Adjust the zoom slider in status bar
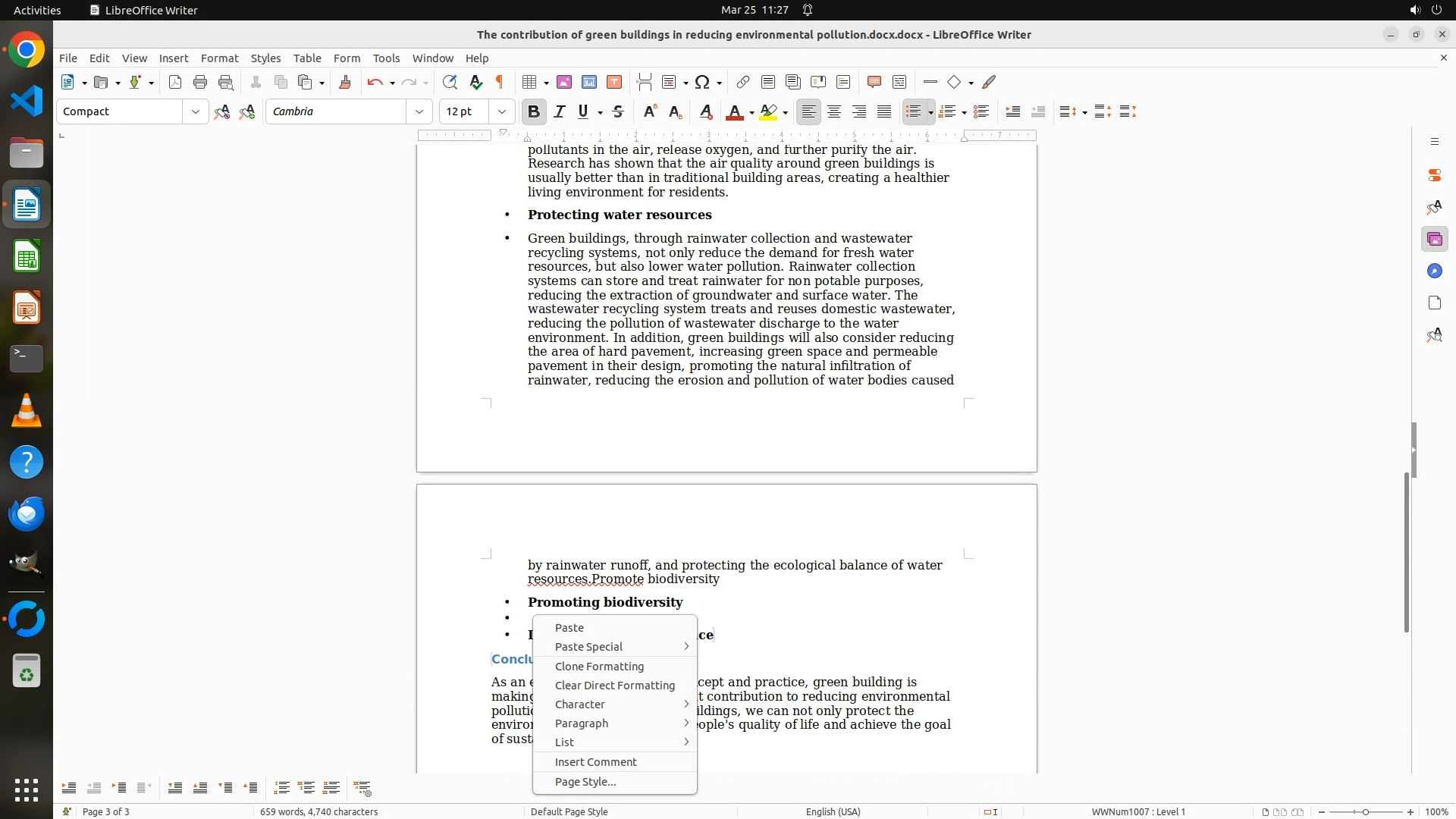This screenshot has height=819, width=1456. click(1365, 812)
